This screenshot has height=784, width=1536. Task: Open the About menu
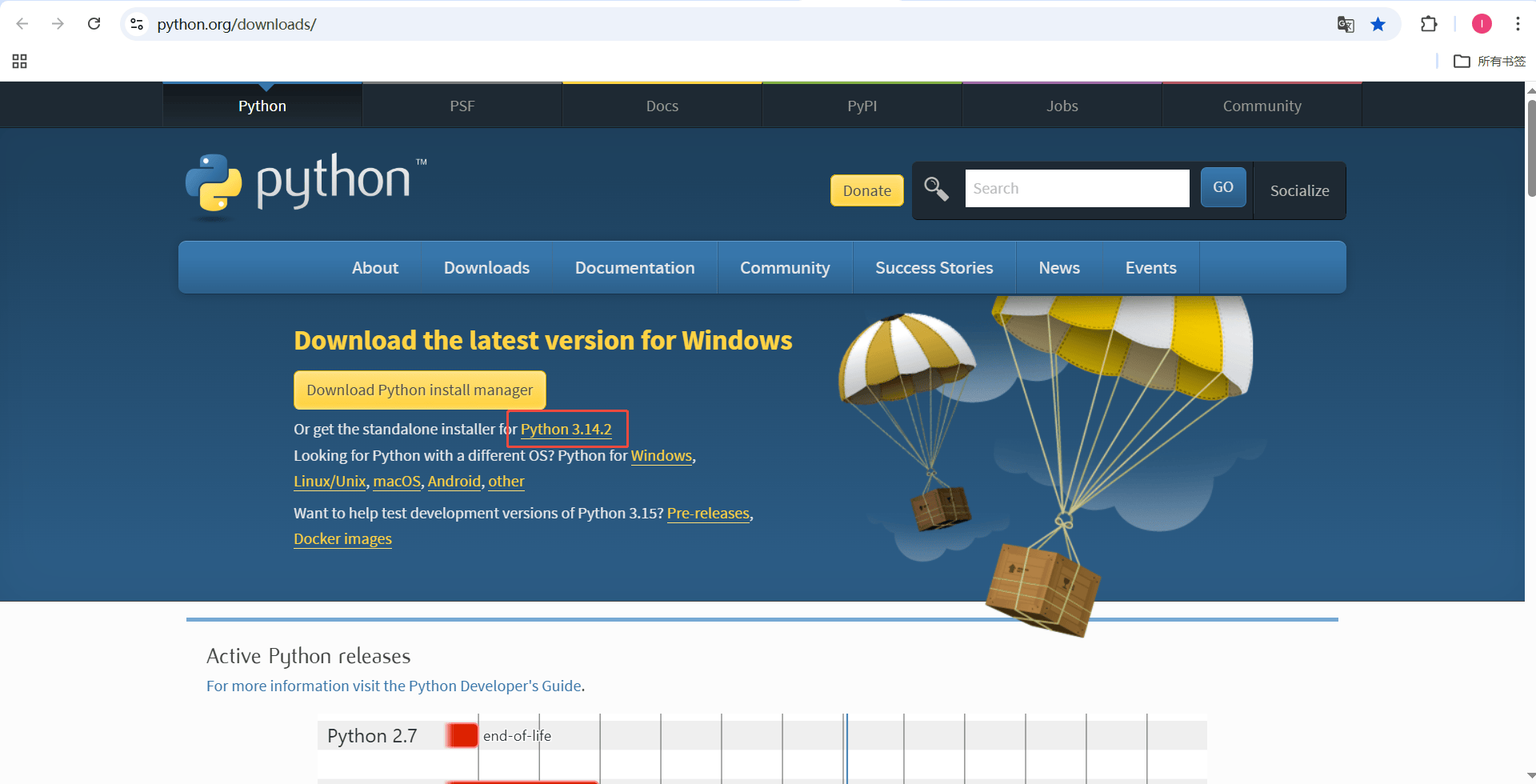point(375,268)
